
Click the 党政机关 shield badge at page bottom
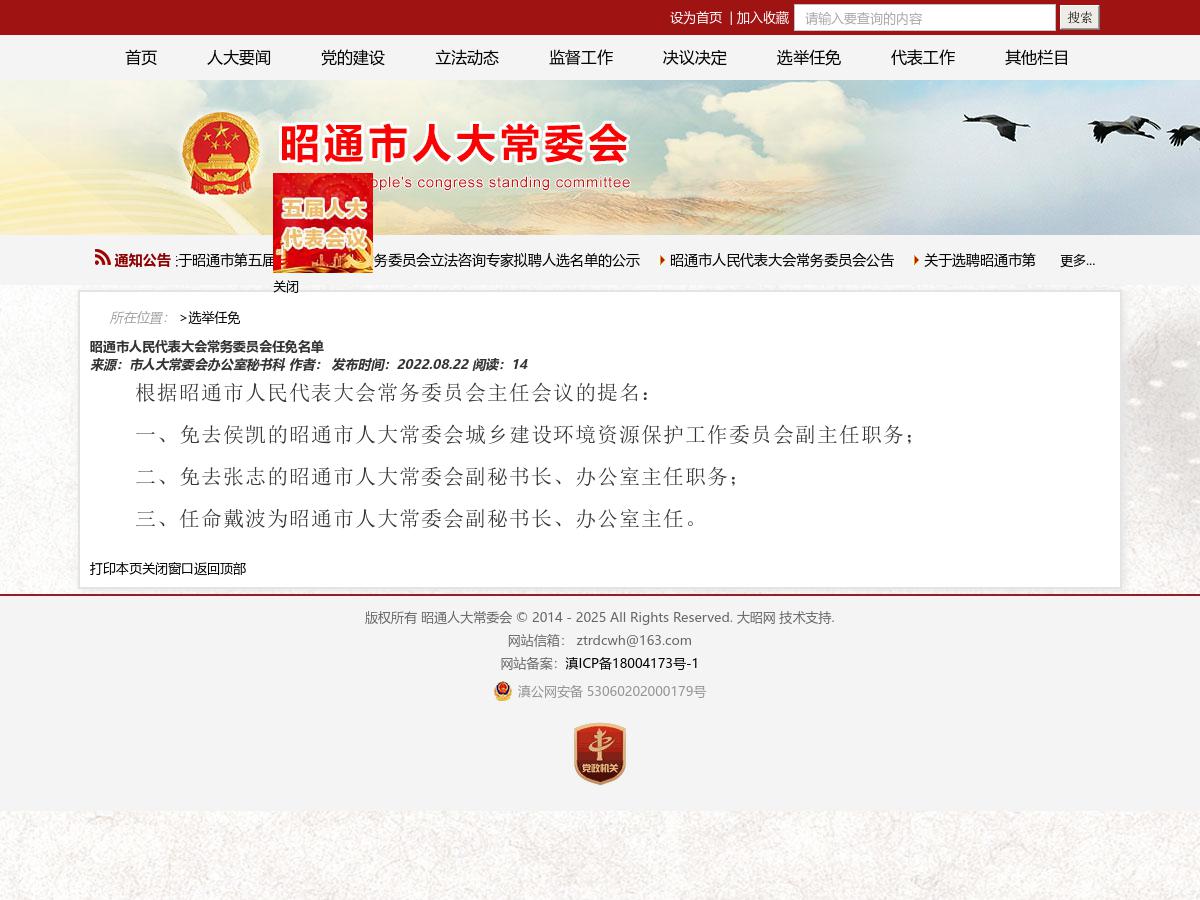[600, 754]
